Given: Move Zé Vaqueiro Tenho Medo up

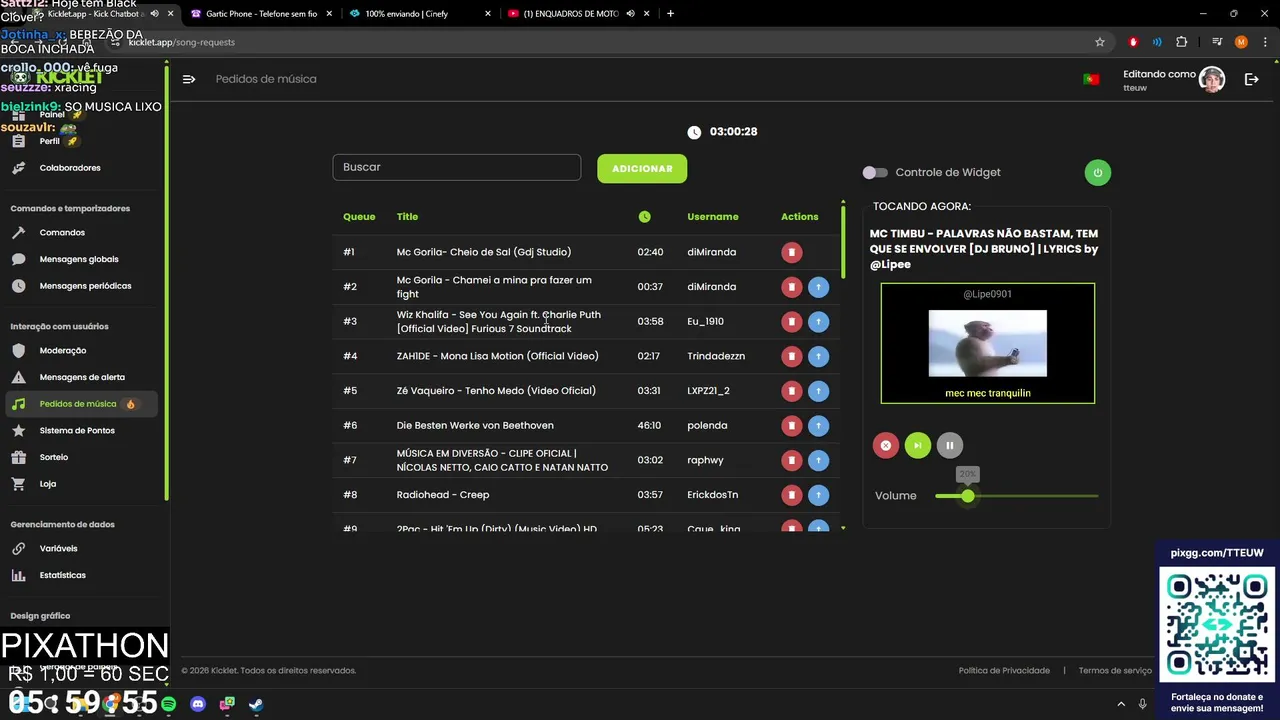Looking at the screenshot, I should click(818, 391).
